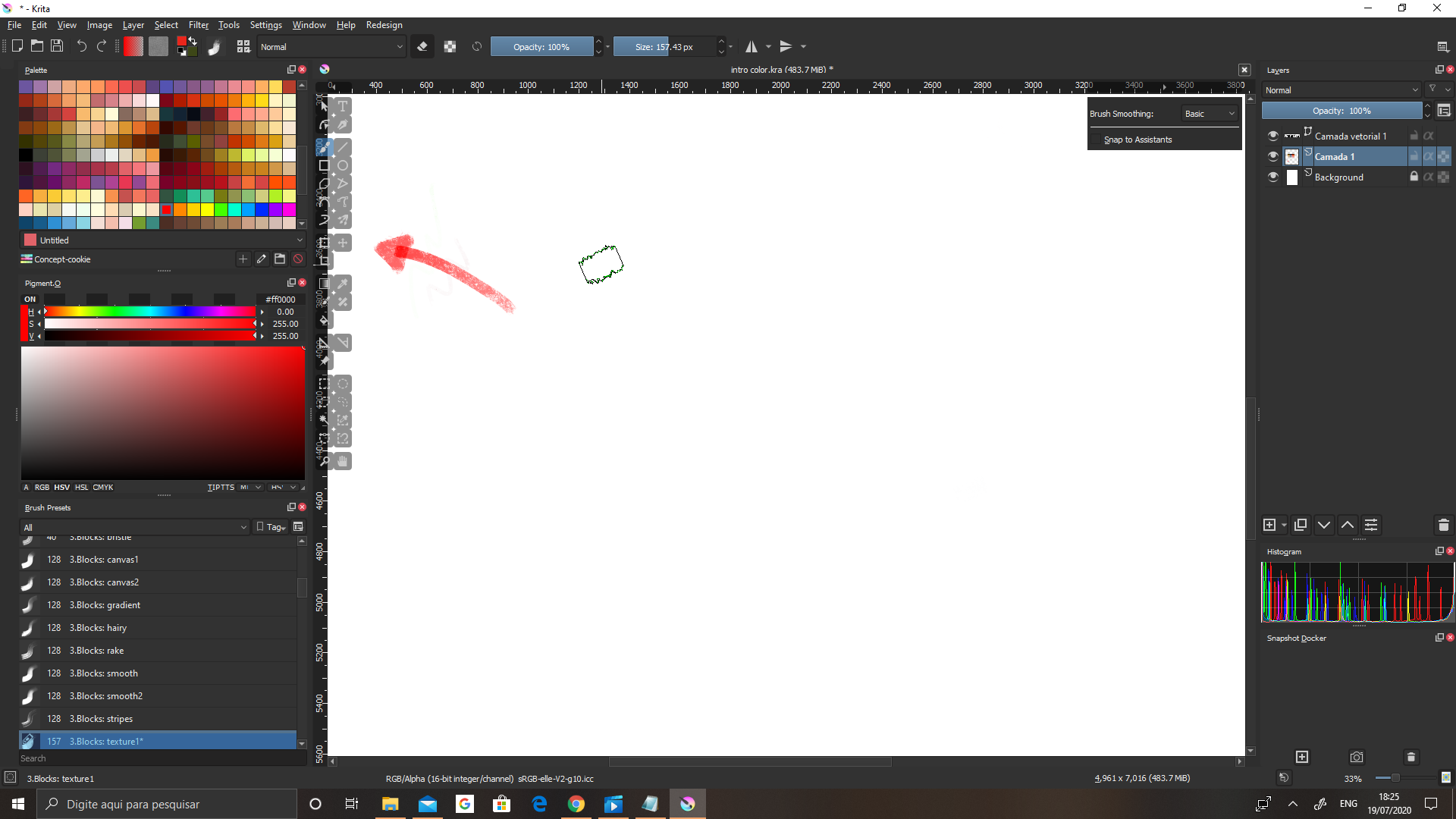Click the Hue slider bar
The width and height of the screenshot is (1456, 819).
(x=150, y=312)
